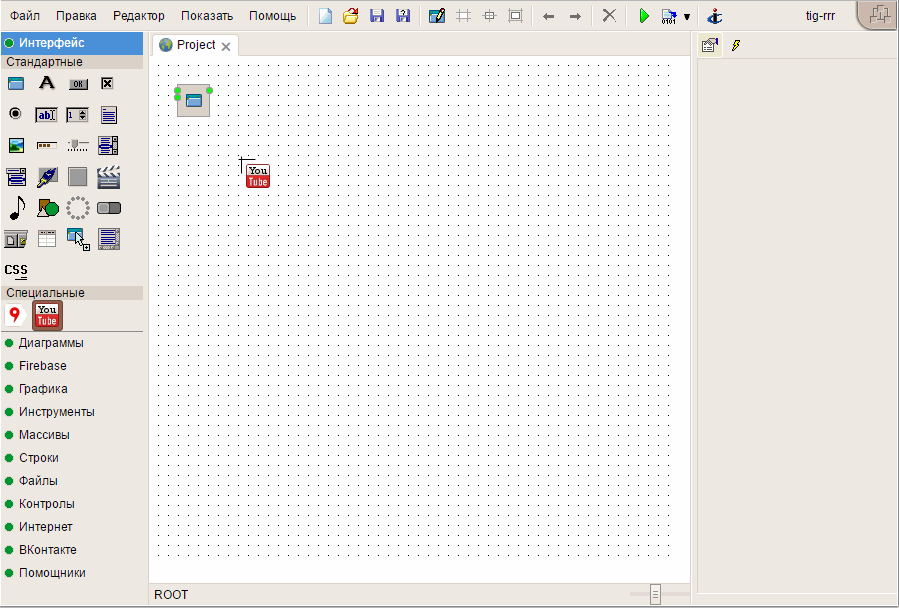
Task: Create a new project file
Action: click(x=325, y=16)
